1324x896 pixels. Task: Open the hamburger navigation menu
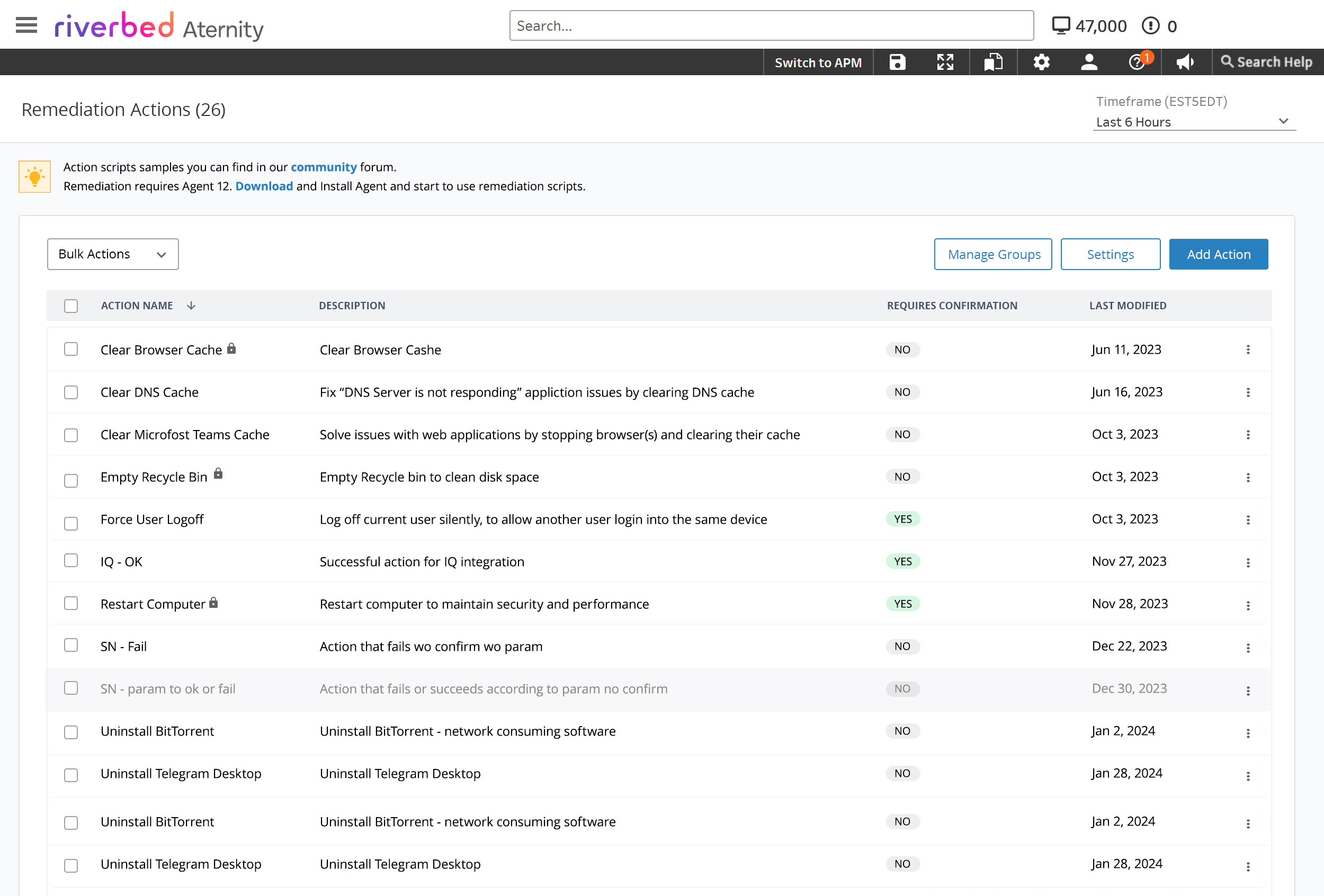pyautogui.click(x=26, y=25)
